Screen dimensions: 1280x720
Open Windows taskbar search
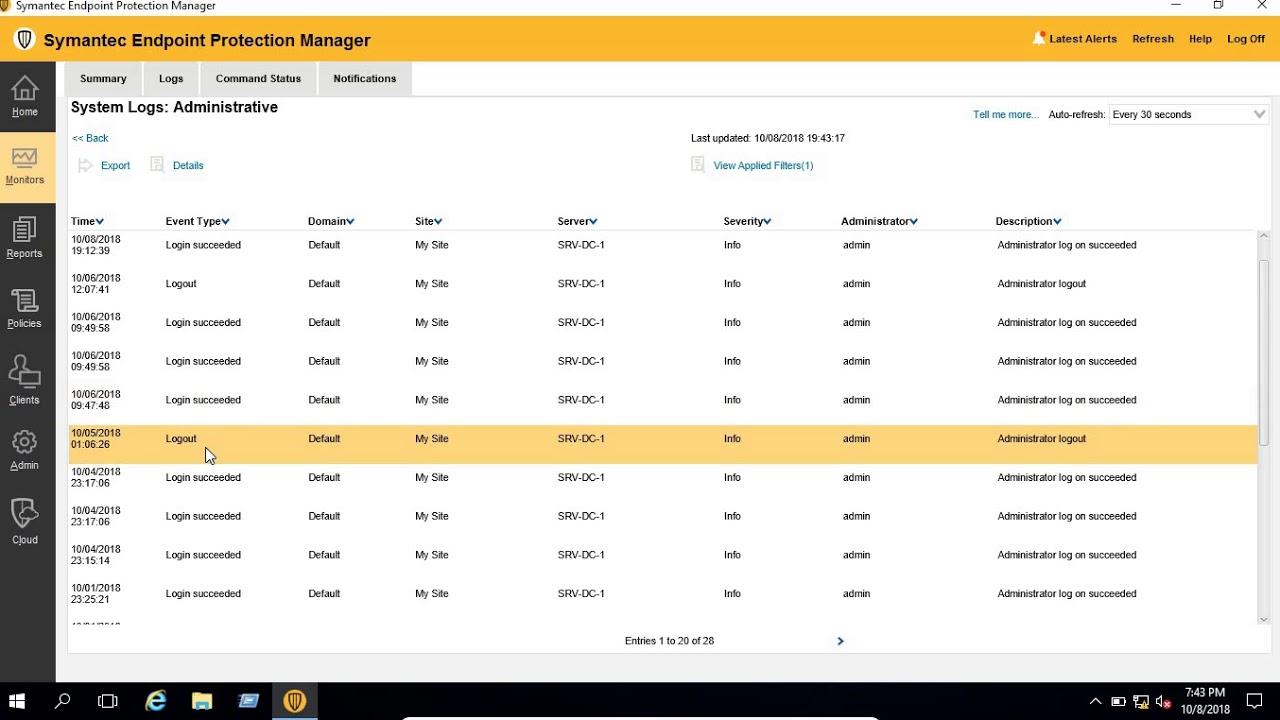(62, 701)
